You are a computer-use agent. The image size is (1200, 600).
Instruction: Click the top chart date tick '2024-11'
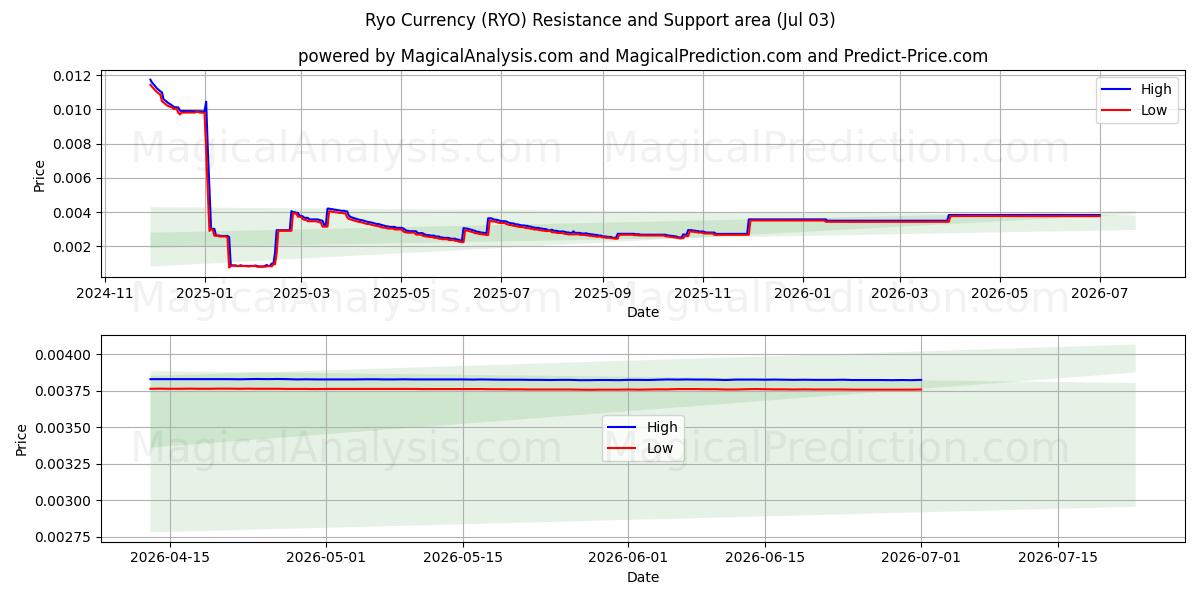105,294
